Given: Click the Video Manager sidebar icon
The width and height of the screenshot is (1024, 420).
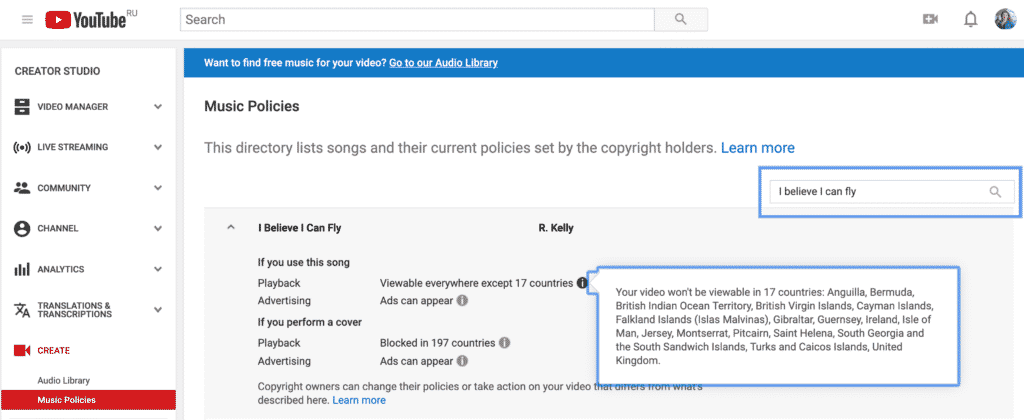Looking at the screenshot, I should pyautogui.click(x=22, y=106).
